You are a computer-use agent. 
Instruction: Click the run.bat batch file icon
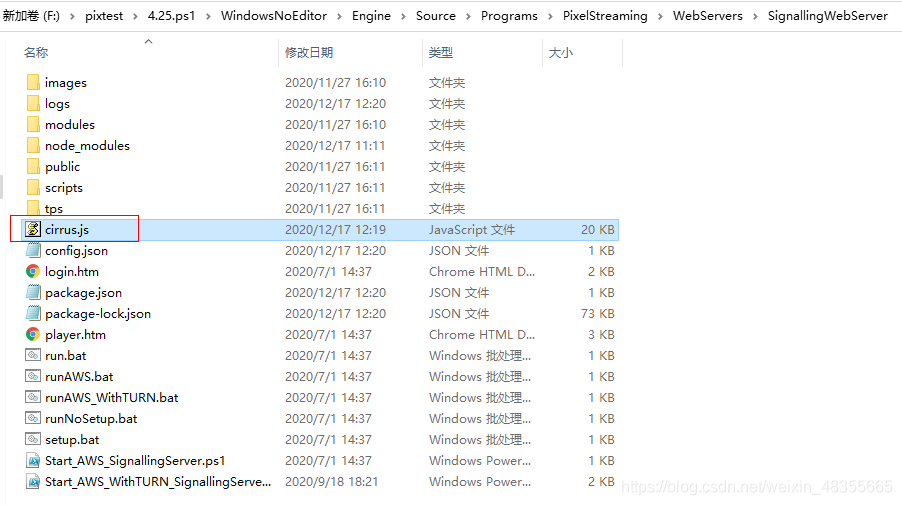[33, 355]
